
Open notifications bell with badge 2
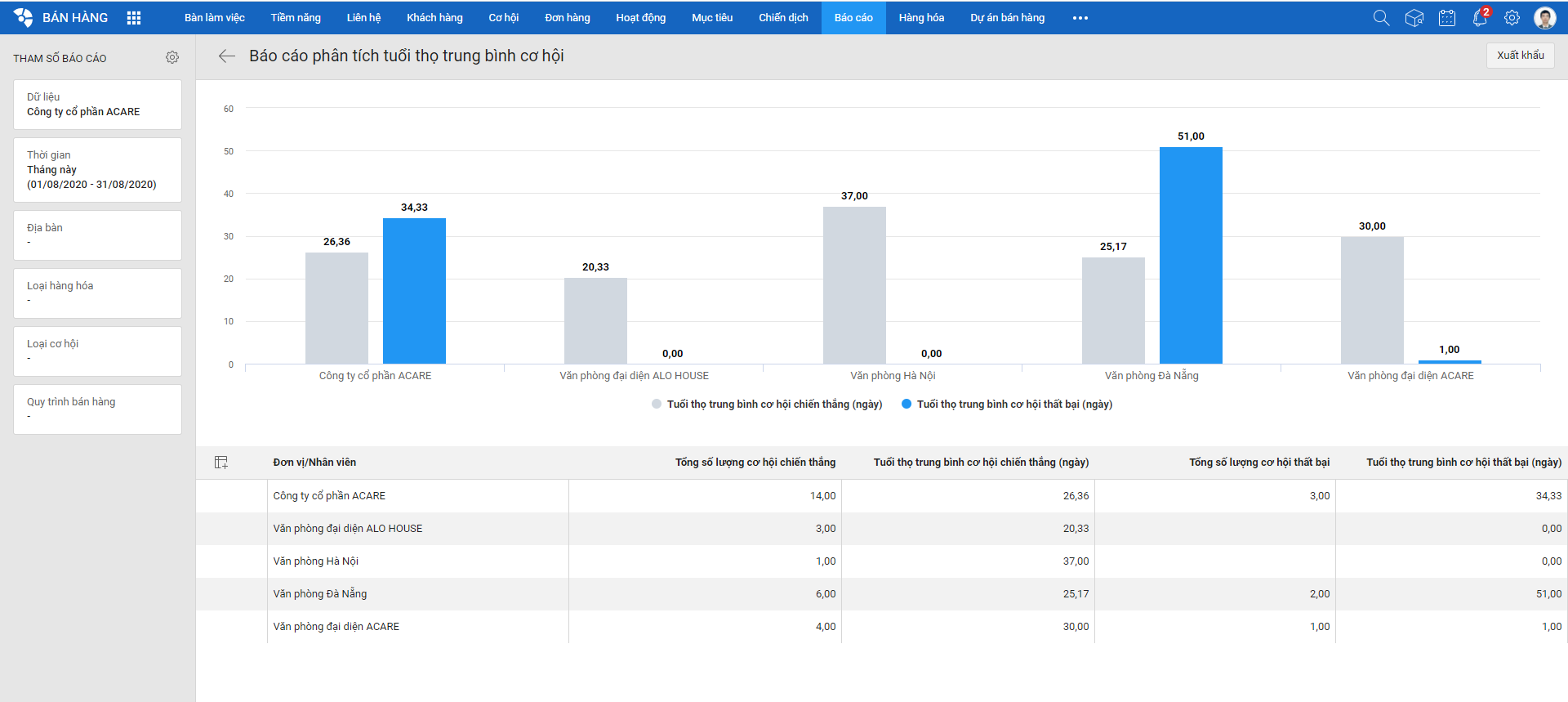(x=1480, y=18)
